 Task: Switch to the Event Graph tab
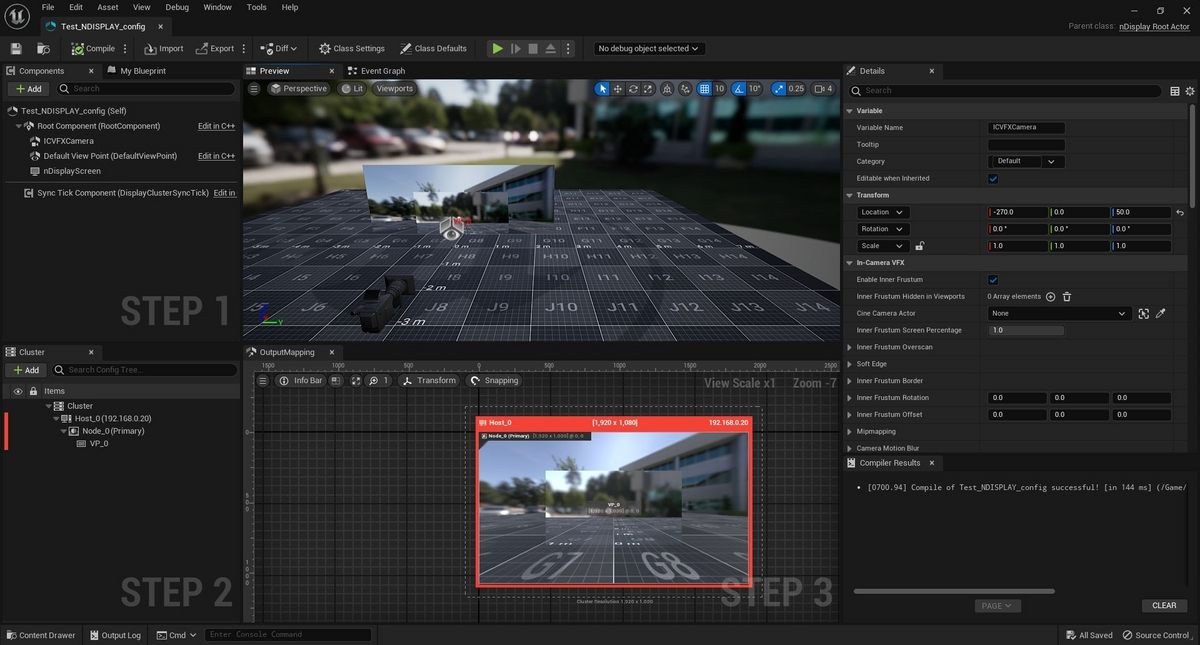coord(382,71)
